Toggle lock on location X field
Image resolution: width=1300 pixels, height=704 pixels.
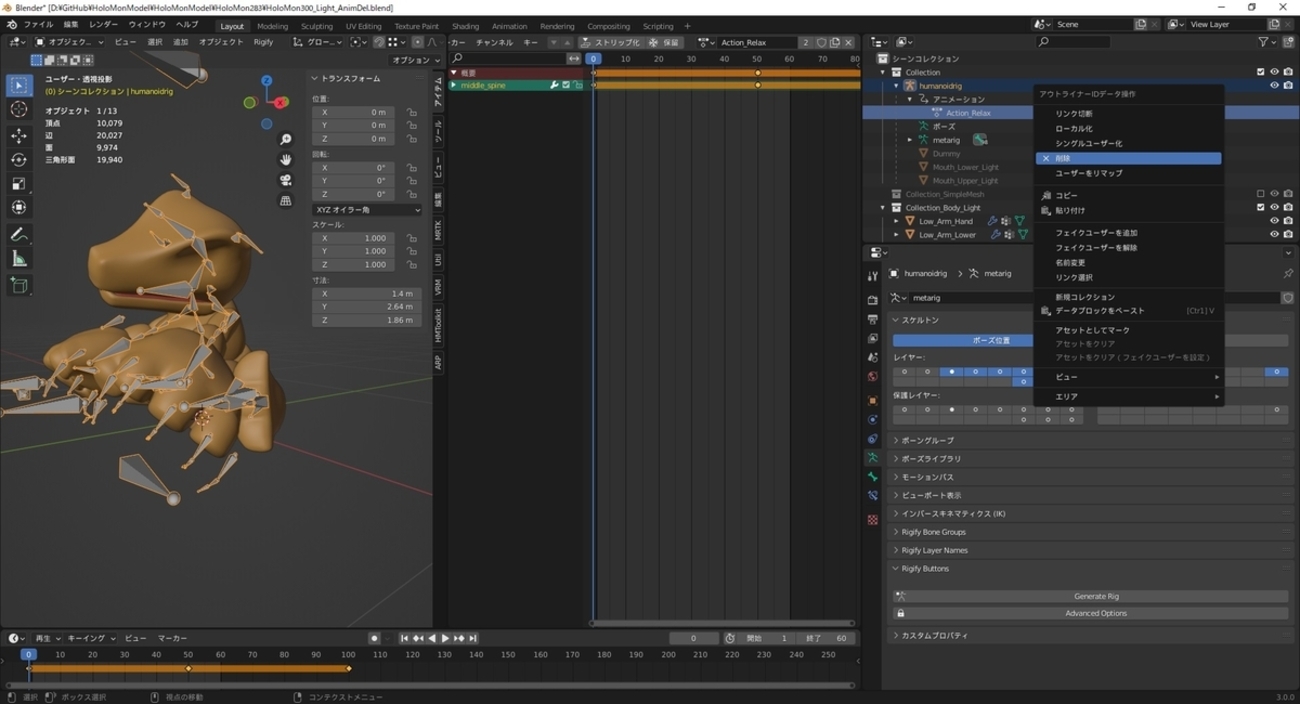click(412, 112)
